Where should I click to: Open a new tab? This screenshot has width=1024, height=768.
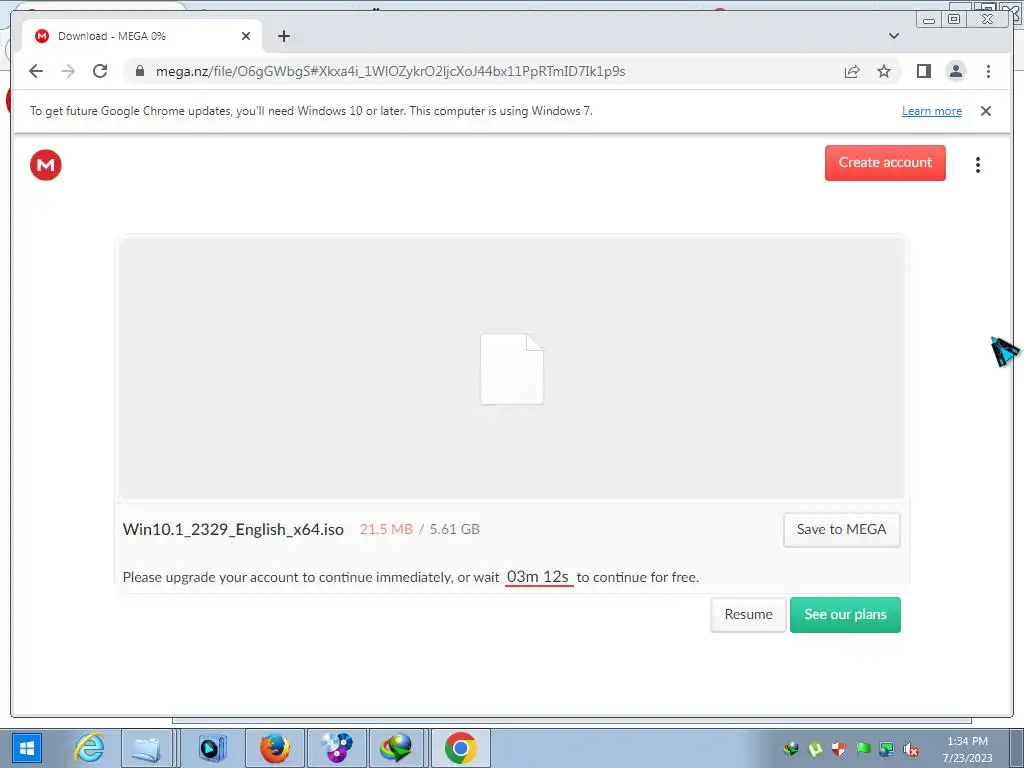coord(283,36)
